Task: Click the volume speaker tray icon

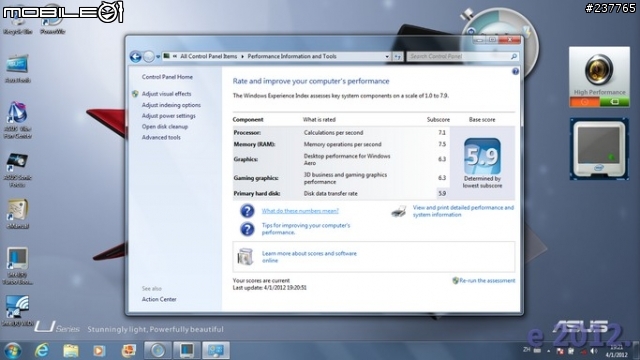Action: tap(593, 351)
